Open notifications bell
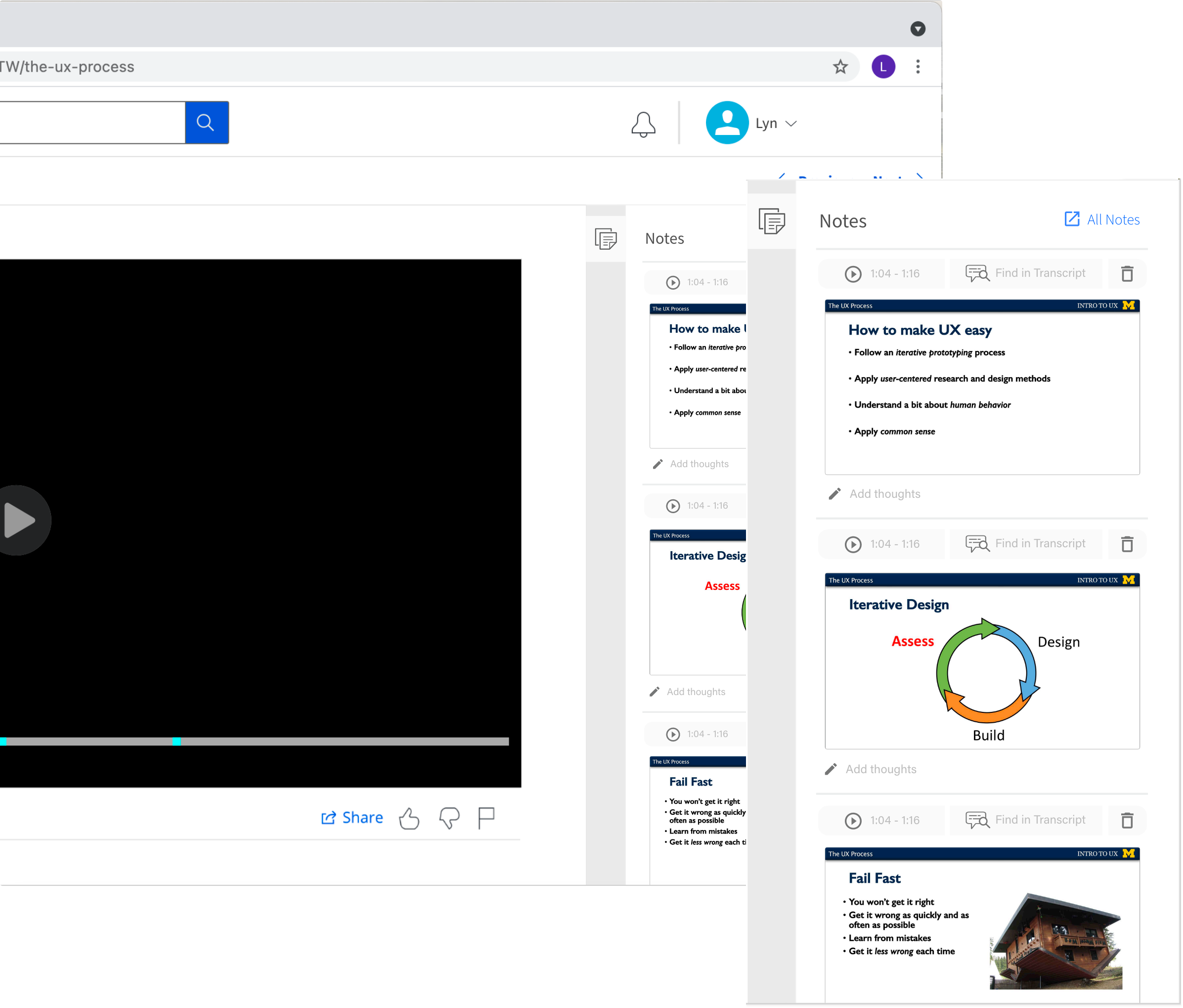This screenshot has width=1183, height=1008. point(643,124)
